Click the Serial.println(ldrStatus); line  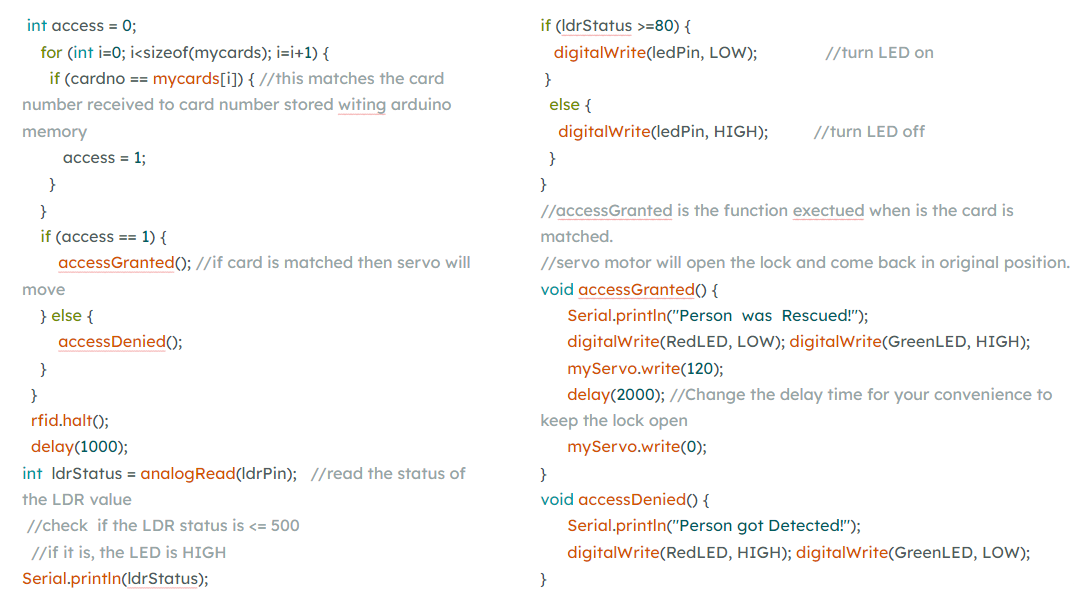(x=115, y=579)
